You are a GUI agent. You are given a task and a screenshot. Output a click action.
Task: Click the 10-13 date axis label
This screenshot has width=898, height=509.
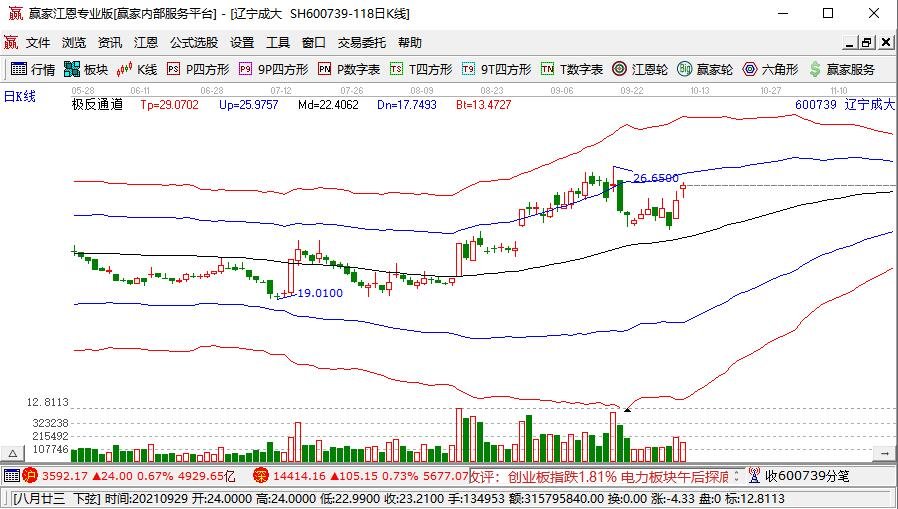[x=700, y=90]
